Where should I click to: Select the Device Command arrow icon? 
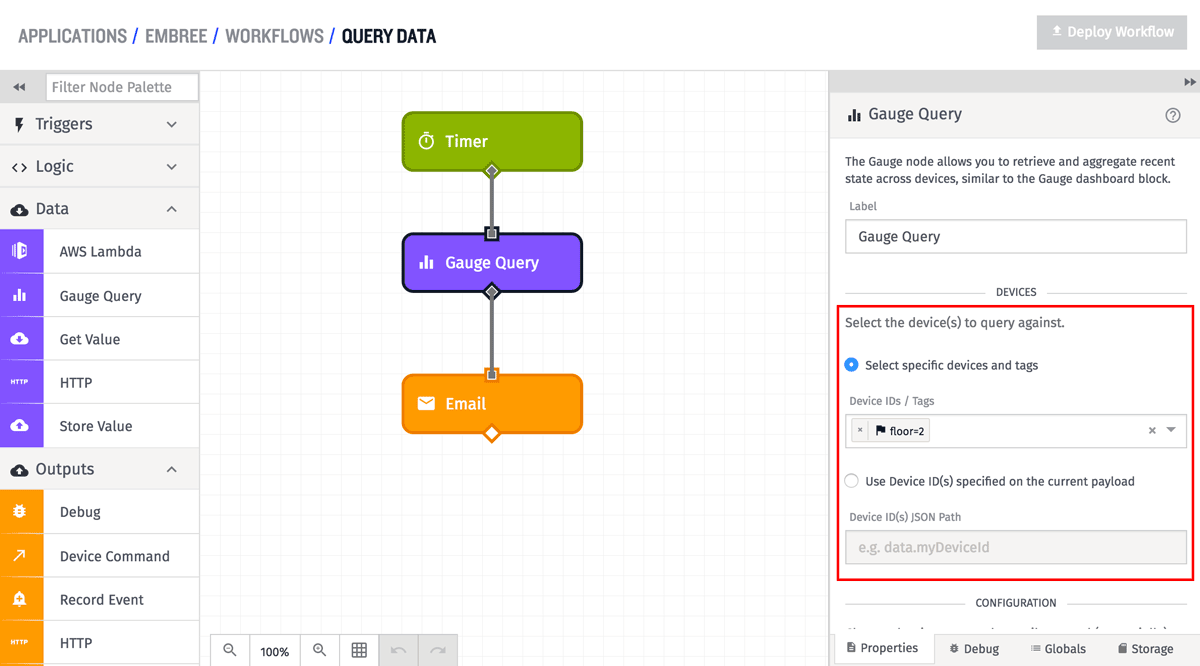pos(19,556)
